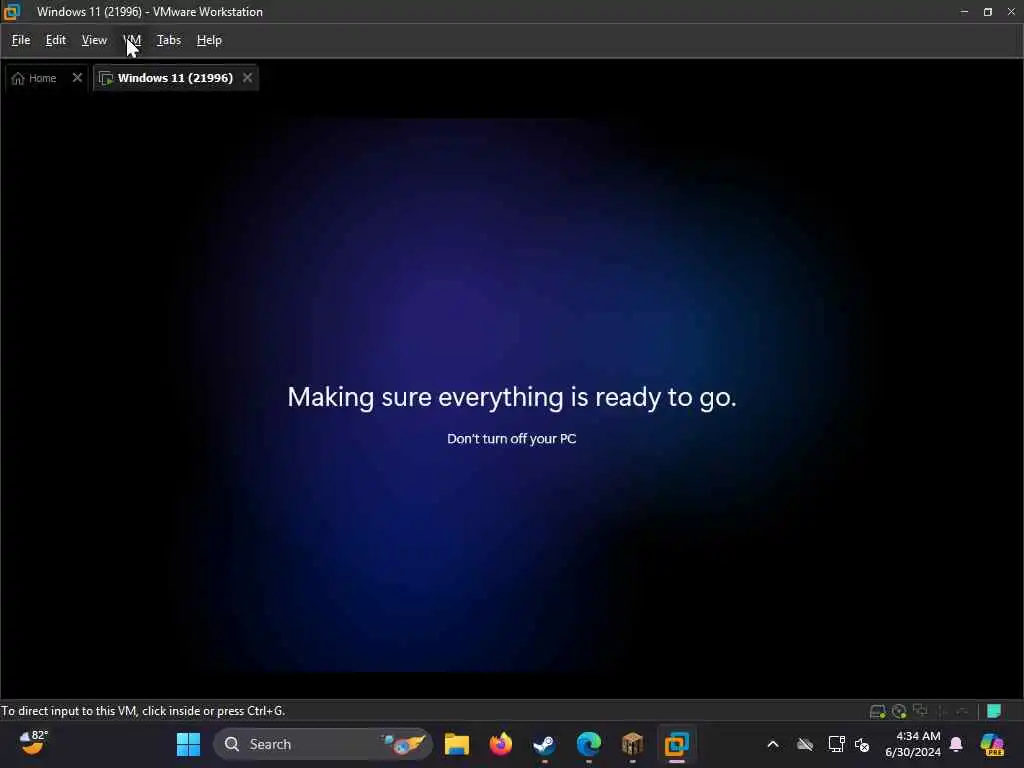Launch Firefox from the taskbar
Image resolution: width=1024 pixels, height=768 pixels.
[x=501, y=744]
